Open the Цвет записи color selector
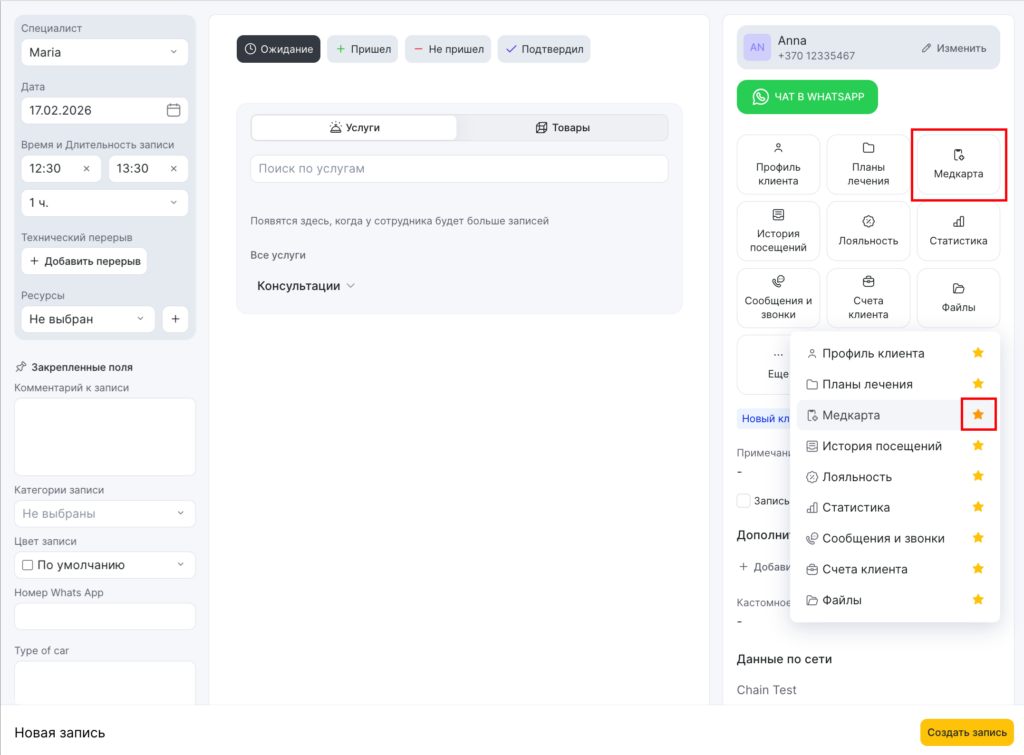The height and width of the screenshot is (755, 1024). (x=104, y=565)
